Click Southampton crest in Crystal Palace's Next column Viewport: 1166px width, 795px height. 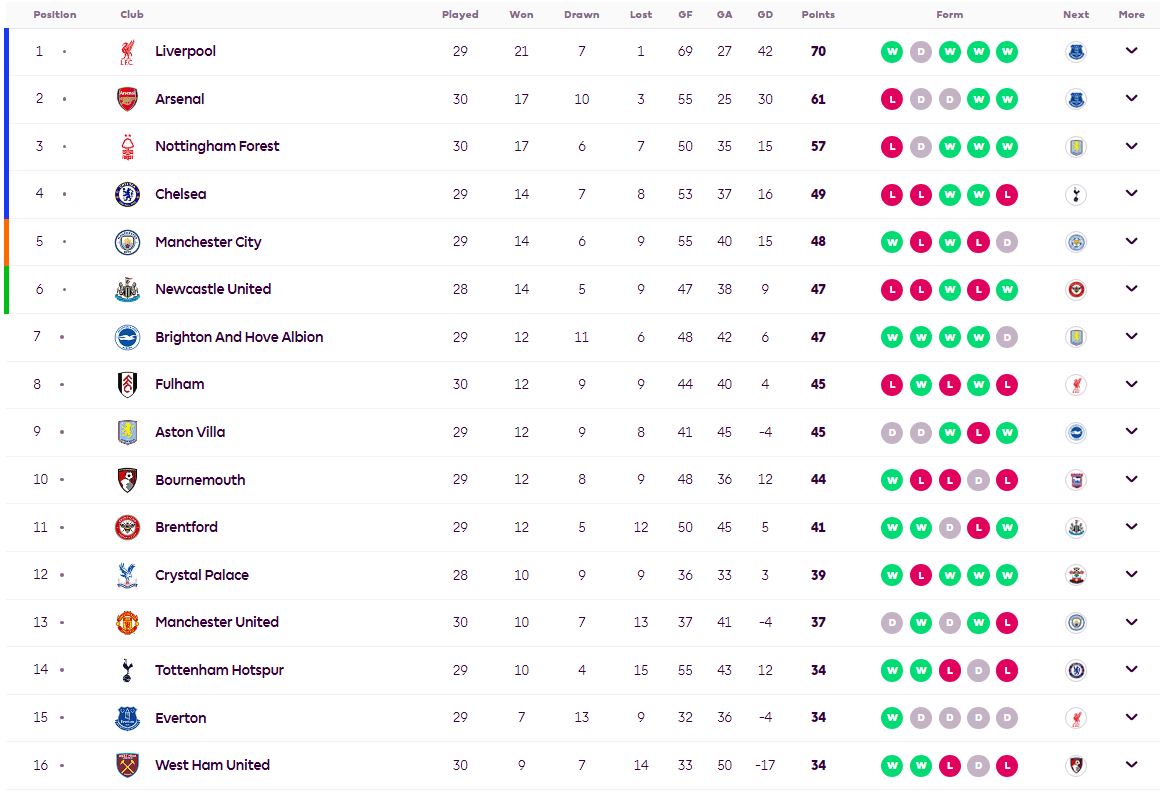coord(1076,575)
